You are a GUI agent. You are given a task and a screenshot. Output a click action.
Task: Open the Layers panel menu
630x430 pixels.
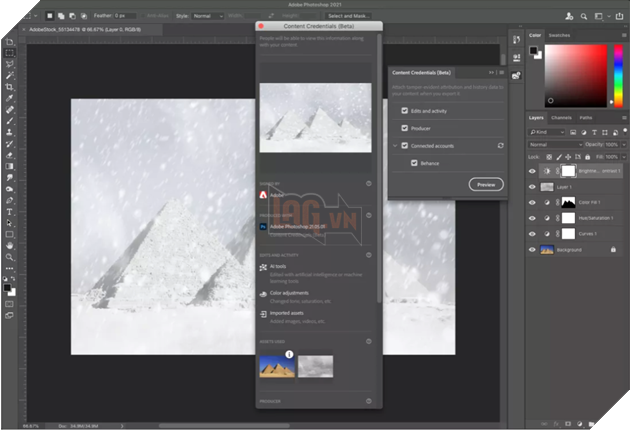(x=624, y=118)
